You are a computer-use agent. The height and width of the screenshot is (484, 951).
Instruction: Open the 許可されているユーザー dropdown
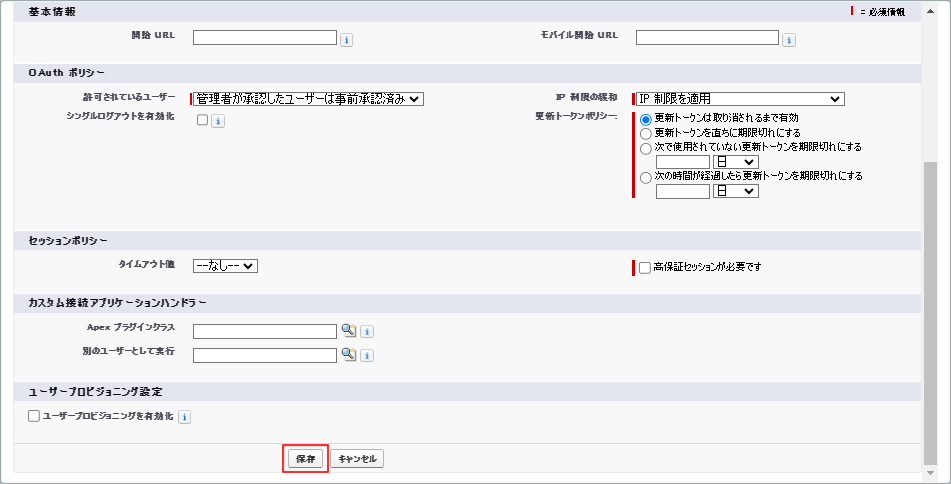click(308, 99)
